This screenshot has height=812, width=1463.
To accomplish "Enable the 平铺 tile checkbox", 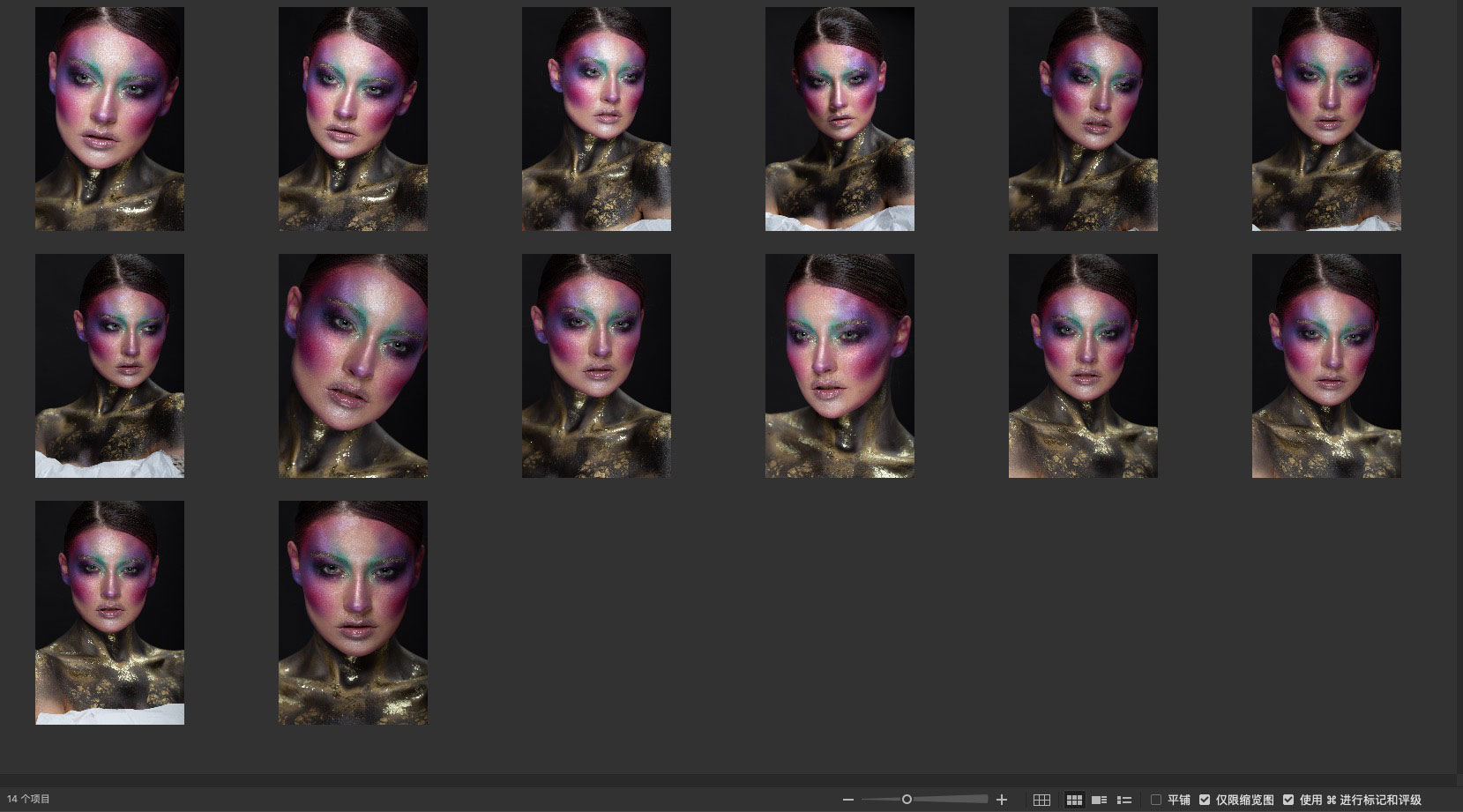I will pos(1156,800).
